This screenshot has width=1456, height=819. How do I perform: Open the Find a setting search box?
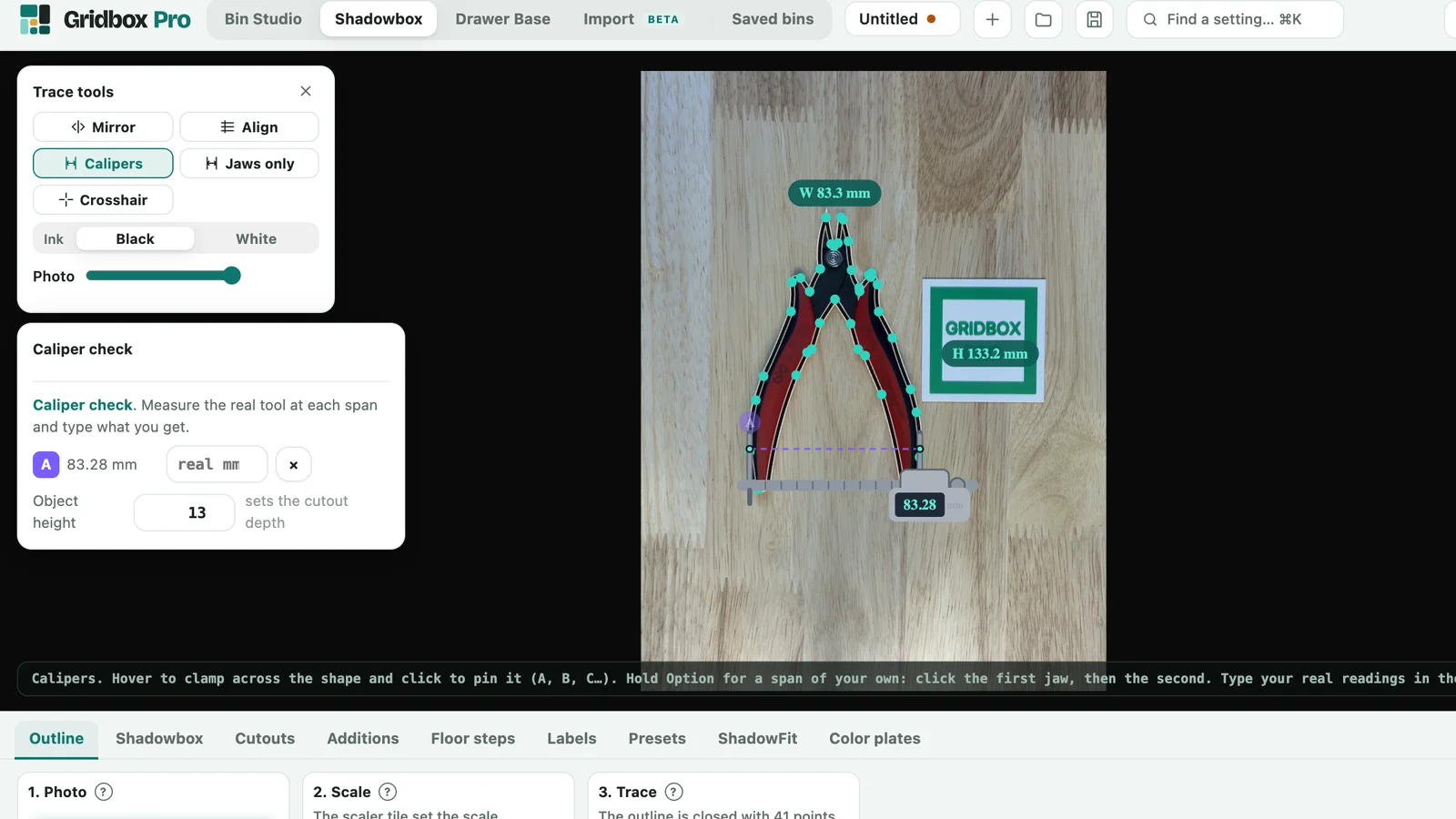[1234, 19]
